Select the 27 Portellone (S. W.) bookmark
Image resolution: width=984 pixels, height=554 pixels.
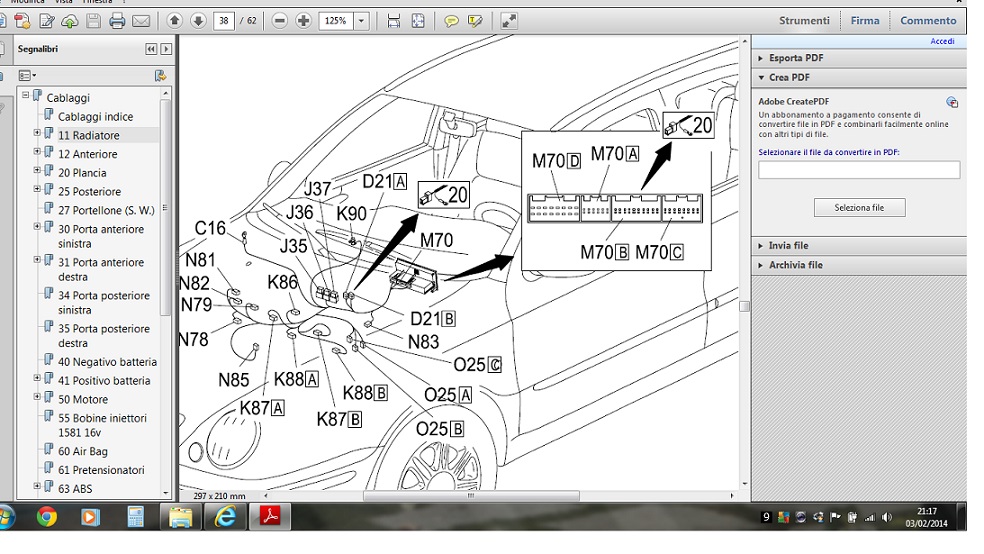coord(105,210)
